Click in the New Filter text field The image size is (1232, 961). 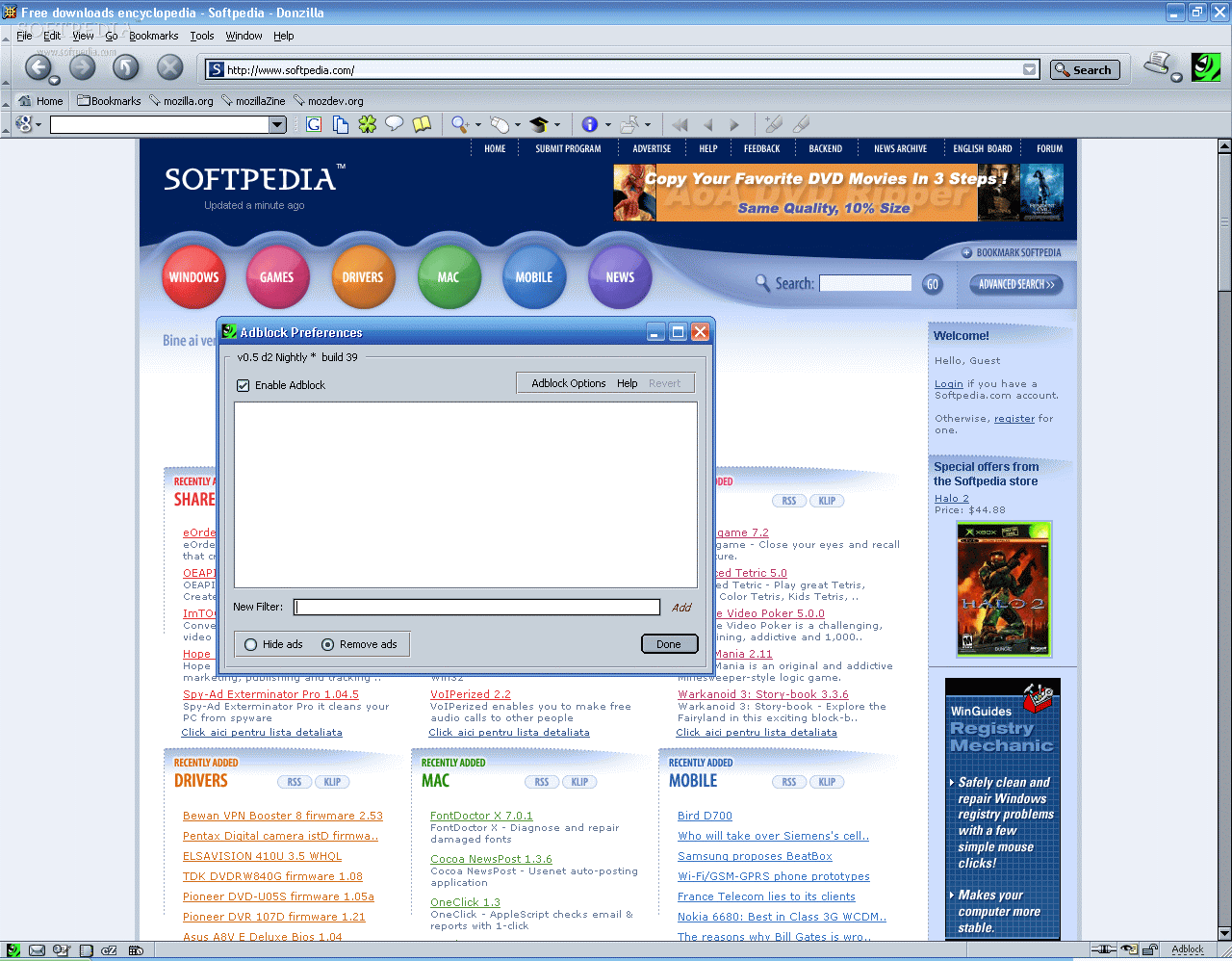pyautogui.click(x=477, y=607)
